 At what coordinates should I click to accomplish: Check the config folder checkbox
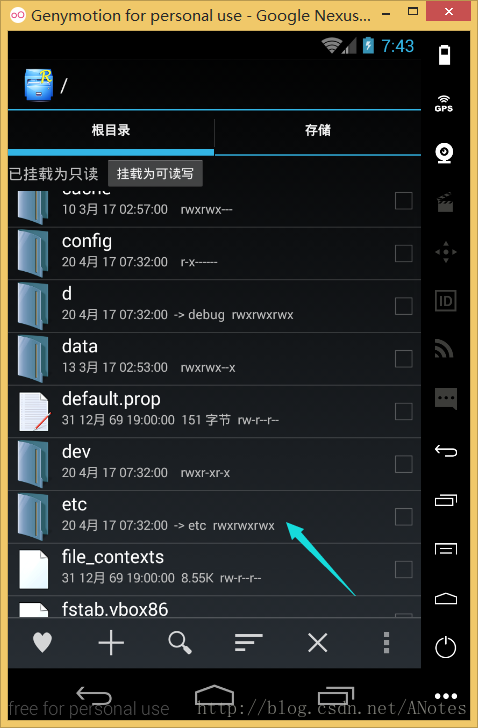pyautogui.click(x=403, y=254)
